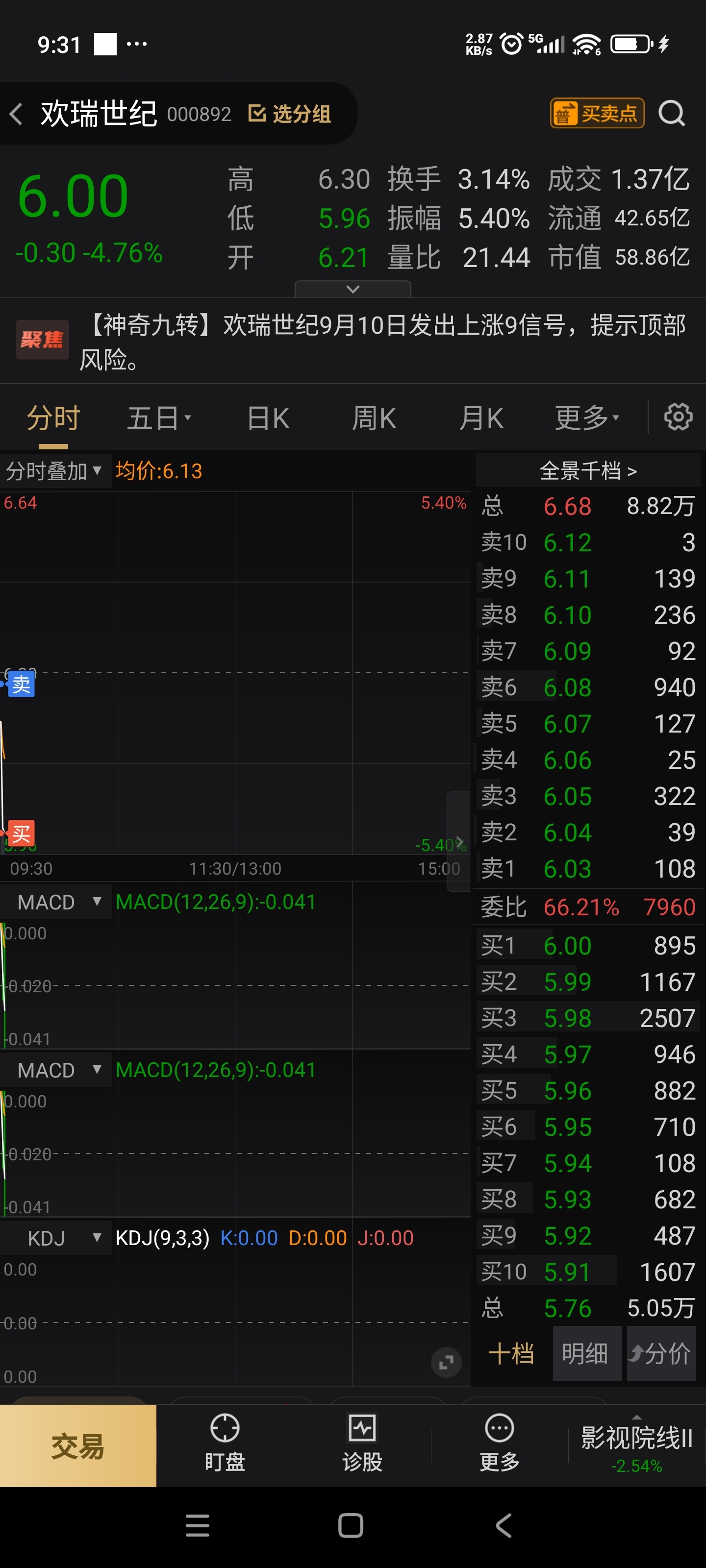The width and height of the screenshot is (706, 1568).
Task: Tap the 委比 66.21% row
Action: pos(588,907)
